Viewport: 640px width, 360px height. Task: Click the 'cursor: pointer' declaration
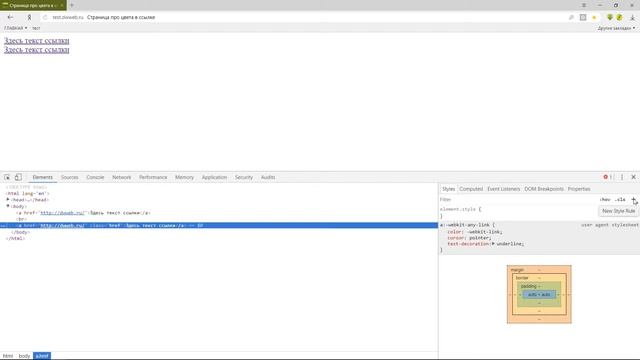pyautogui.click(x=469, y=238)
